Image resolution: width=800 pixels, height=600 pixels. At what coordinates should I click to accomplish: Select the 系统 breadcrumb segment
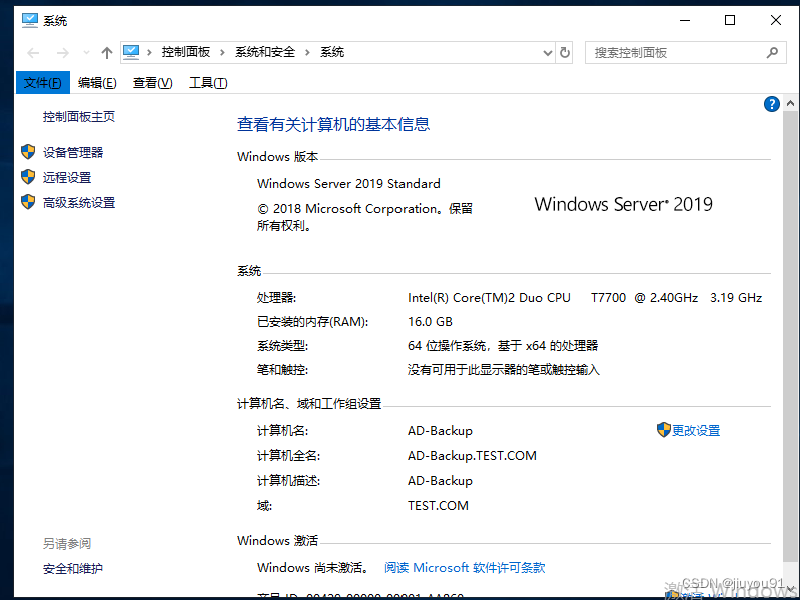[332, 52]
